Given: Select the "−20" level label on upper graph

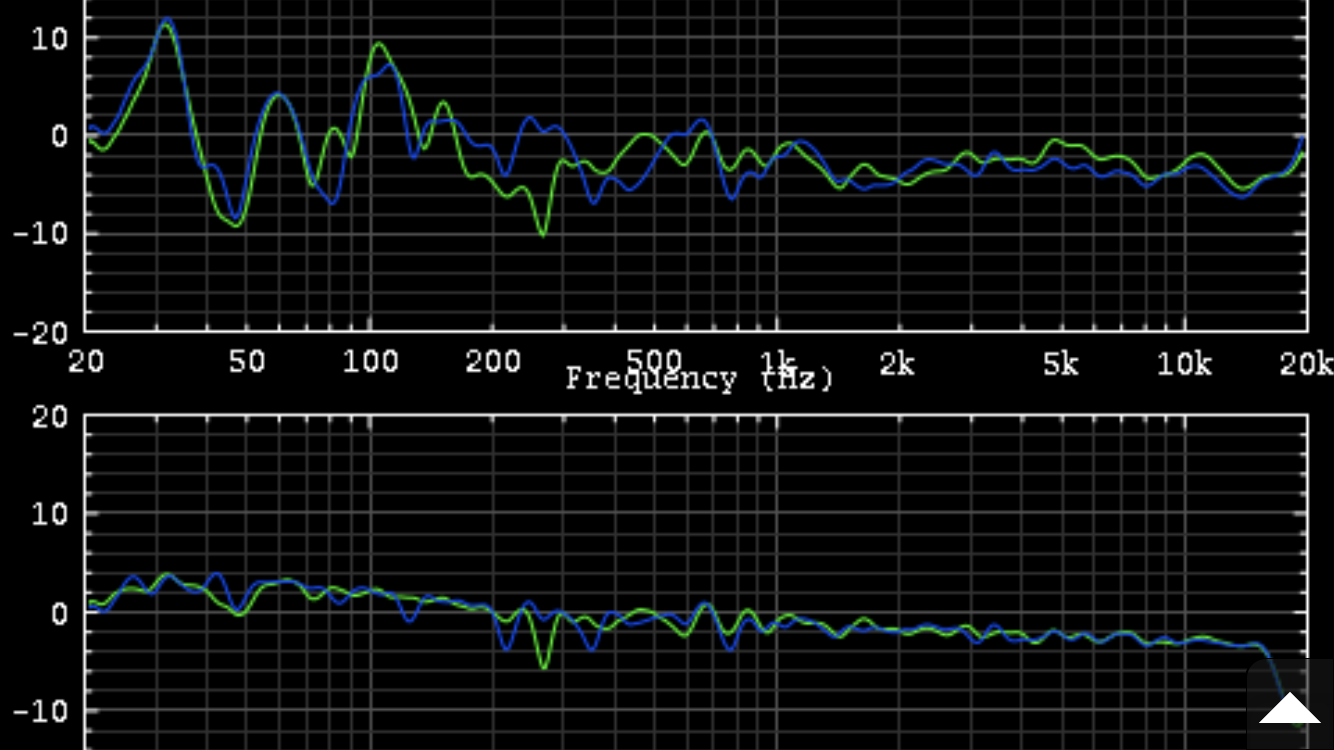Looking at the screenshot, I should pos(40,332).
